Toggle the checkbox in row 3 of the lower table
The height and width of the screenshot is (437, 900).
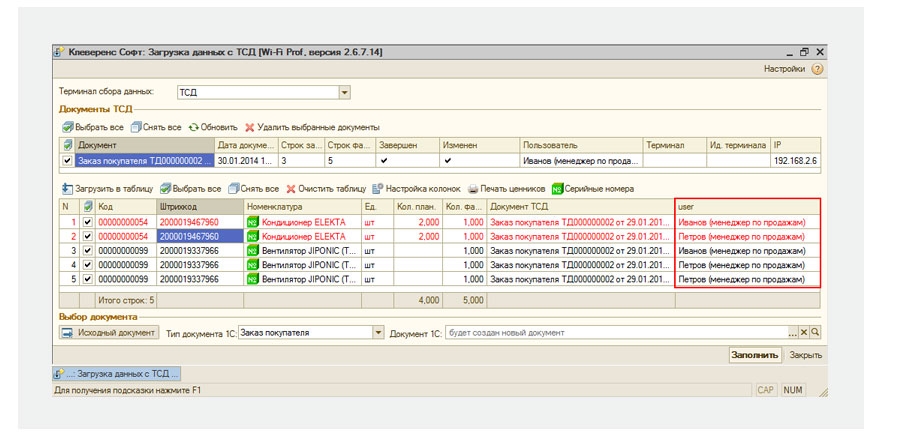(87, 250)
